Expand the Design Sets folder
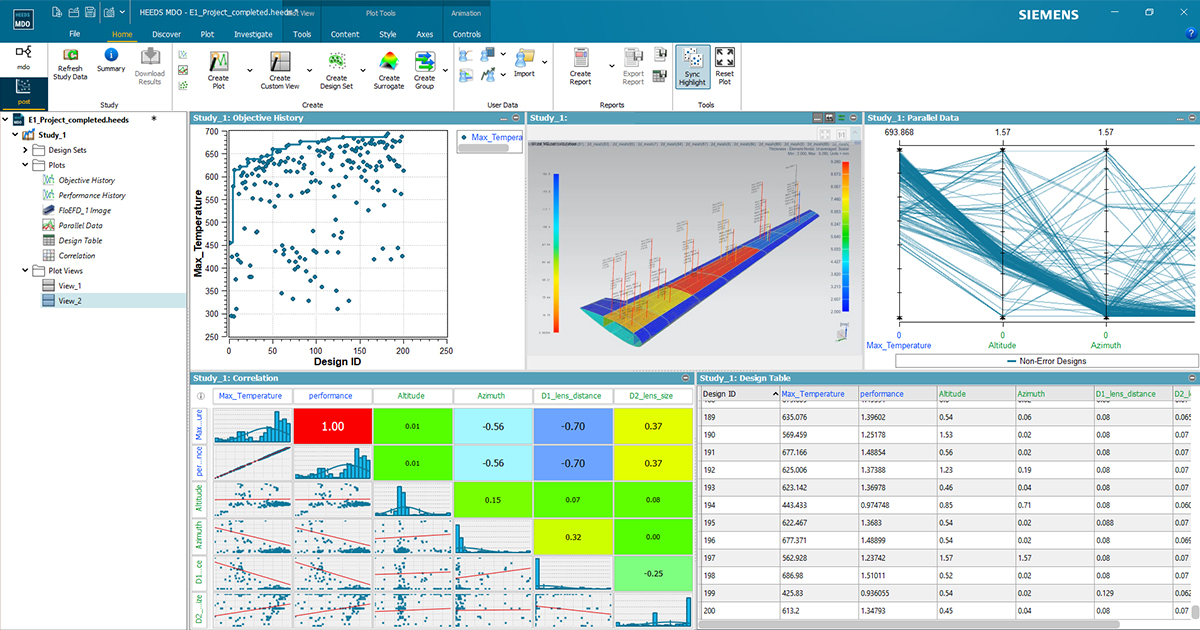This screenshot has height=630, width=1200. click(x=26, y=150)
